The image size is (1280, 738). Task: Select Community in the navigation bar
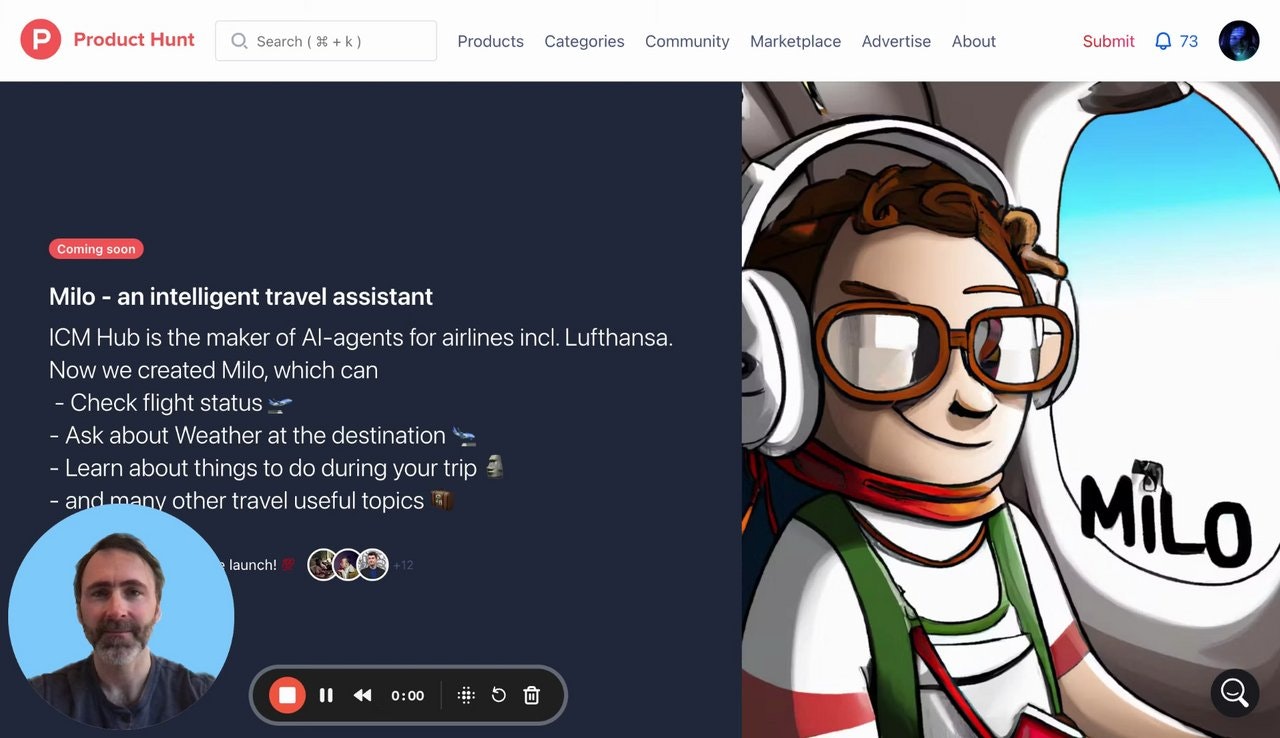click(x=687, y=41)
